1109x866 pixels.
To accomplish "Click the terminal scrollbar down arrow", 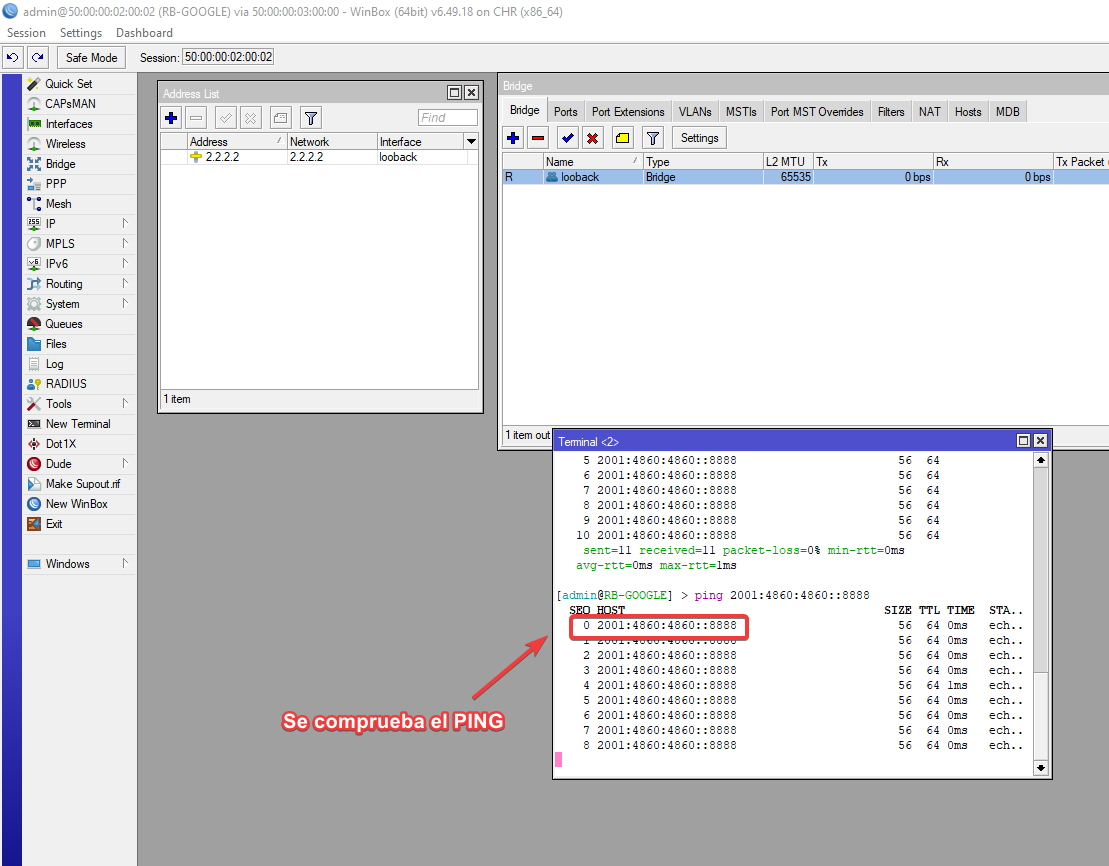I will point(1041,768).
